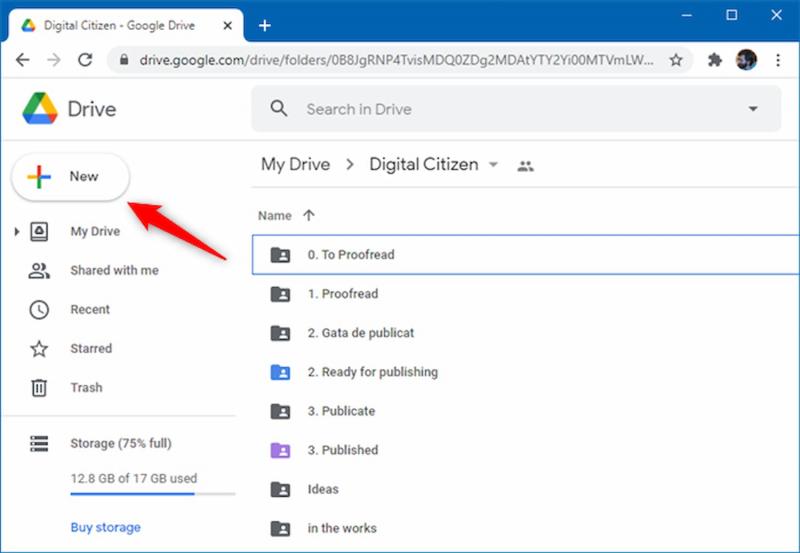800x553 pixels.
Task: Click the storage usage progress bar
Action: [x=153, y=494]
